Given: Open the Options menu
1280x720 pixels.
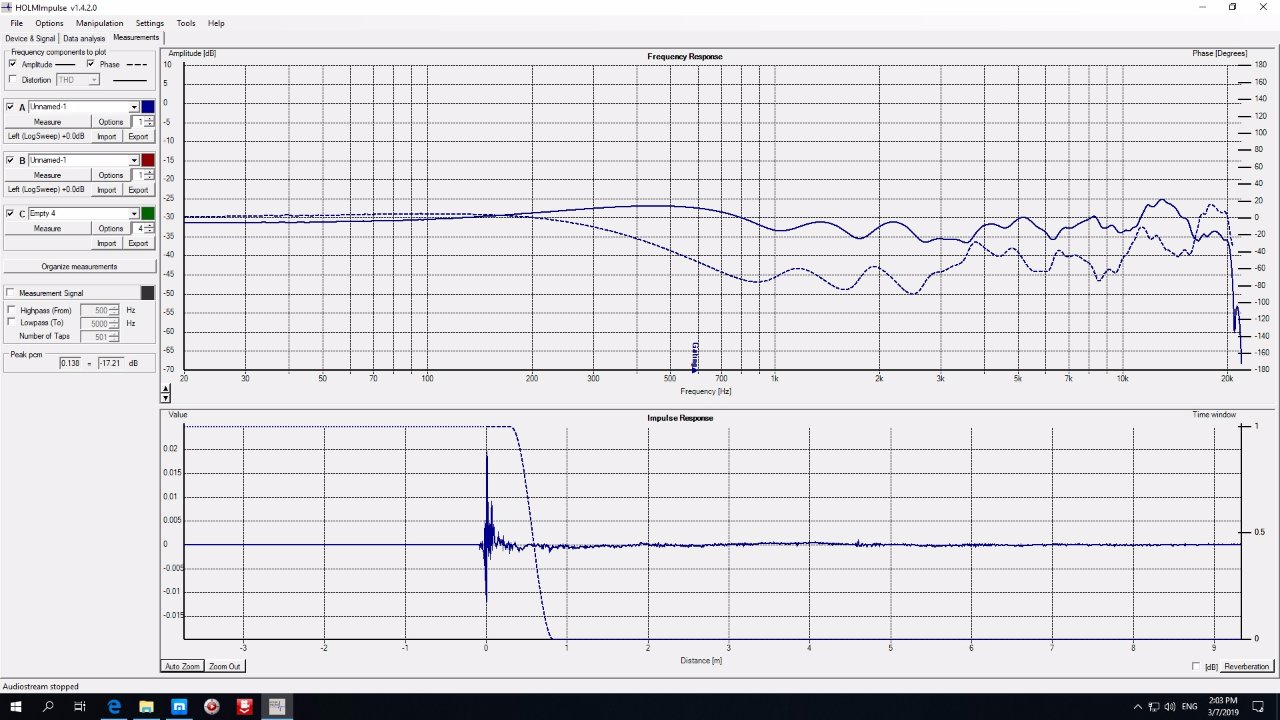Looking at the screenshot, I should pos(49,23).
